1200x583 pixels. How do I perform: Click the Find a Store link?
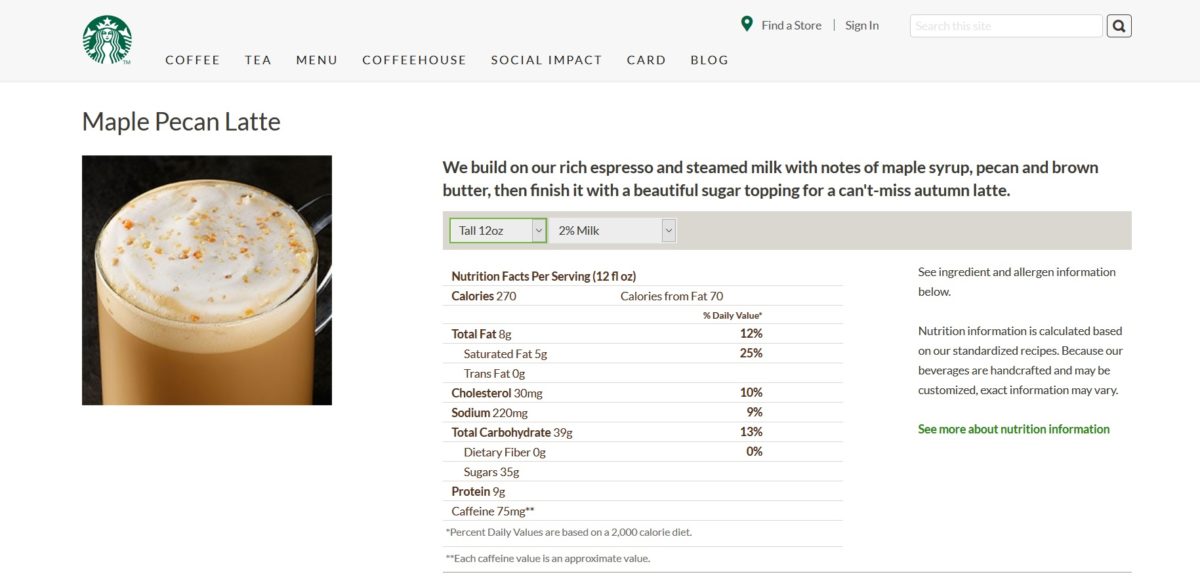point(791,25)
